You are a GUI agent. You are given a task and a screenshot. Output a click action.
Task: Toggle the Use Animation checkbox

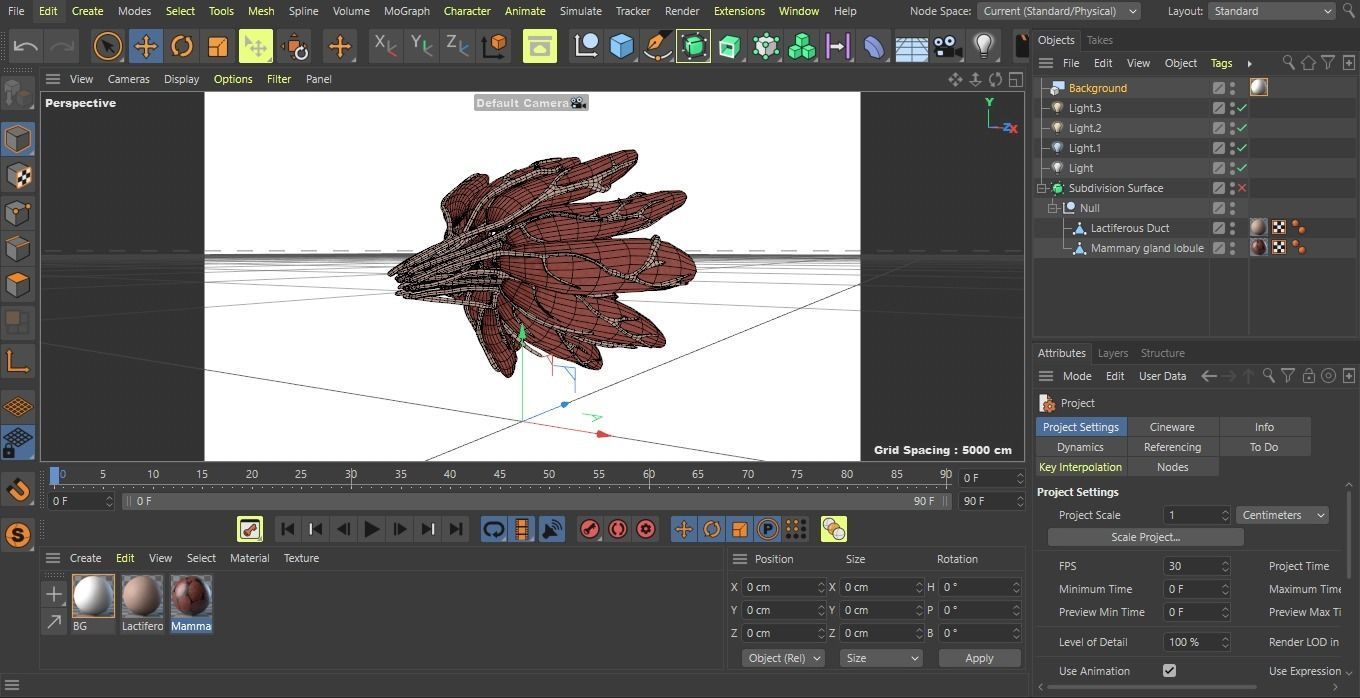1169,671
